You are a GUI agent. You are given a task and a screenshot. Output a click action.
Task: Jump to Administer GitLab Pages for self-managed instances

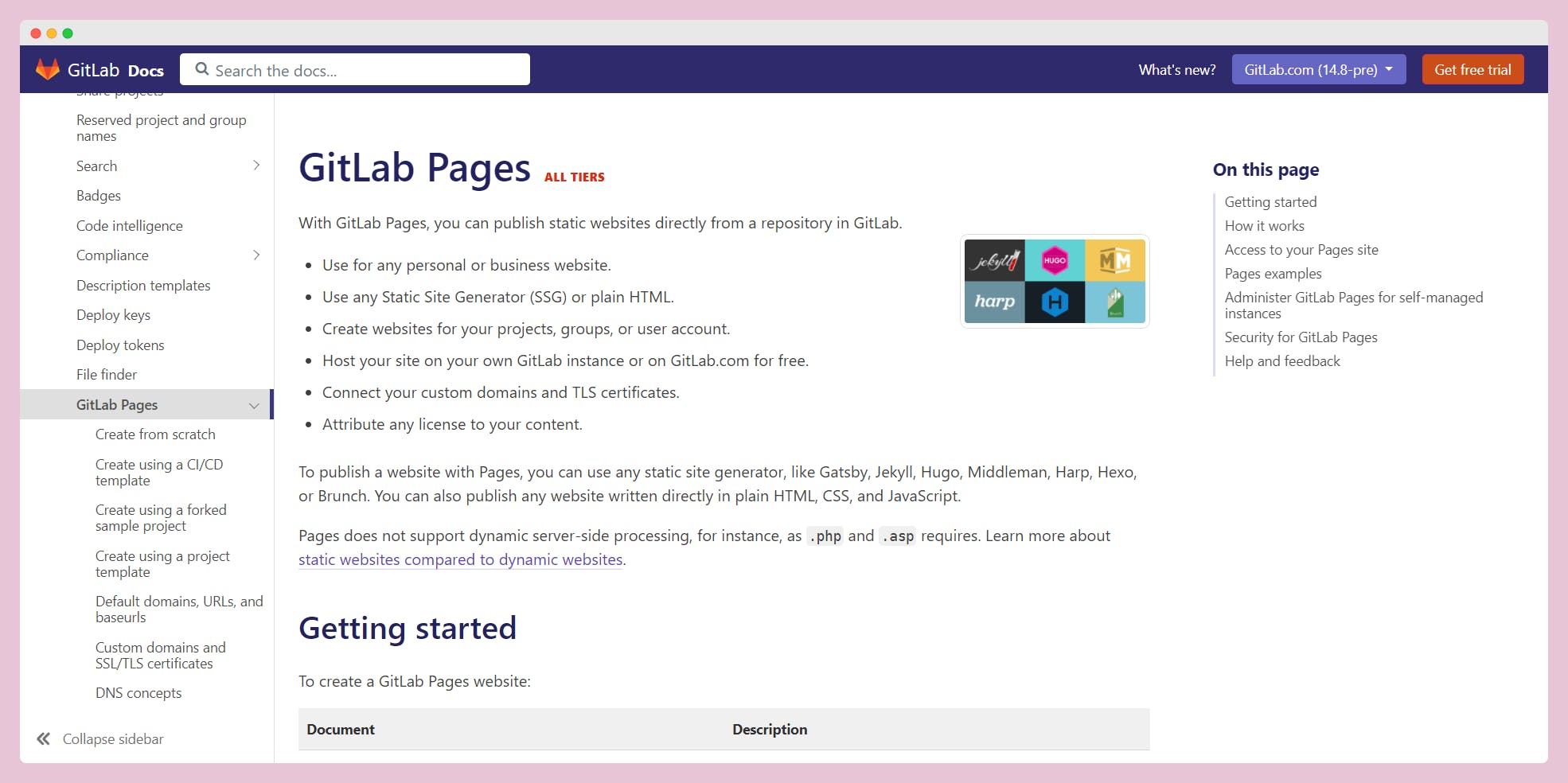point(1354,306)
